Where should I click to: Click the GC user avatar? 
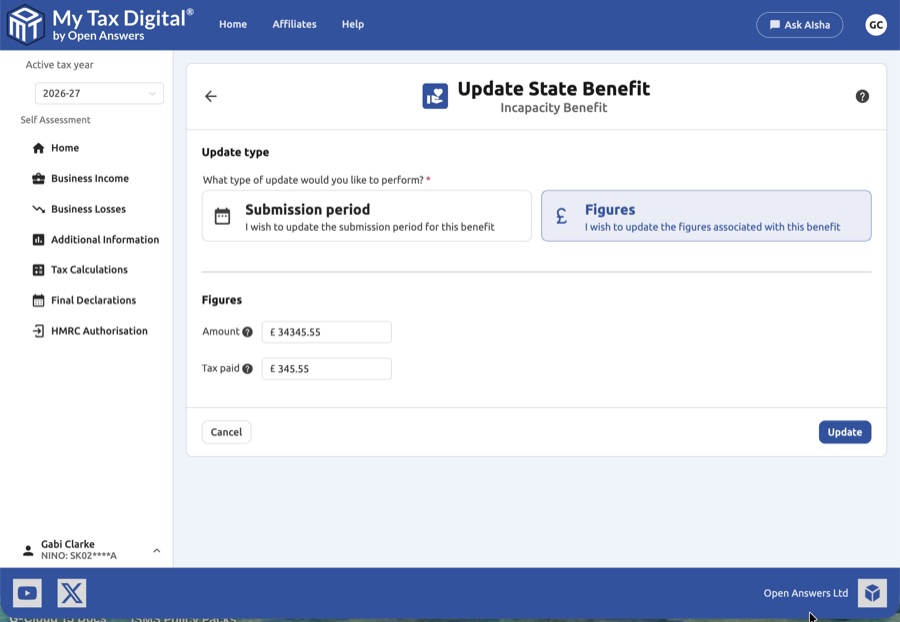(876, 25)
